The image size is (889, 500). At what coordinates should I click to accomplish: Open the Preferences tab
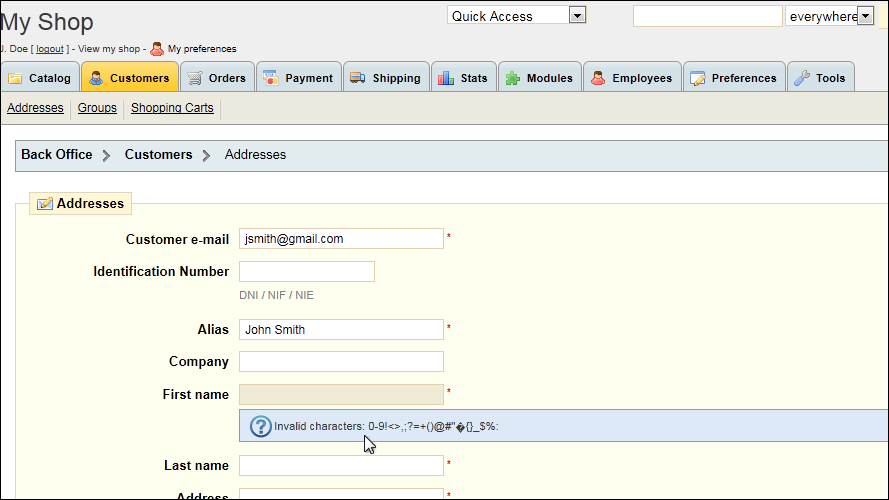coord(734,77)
